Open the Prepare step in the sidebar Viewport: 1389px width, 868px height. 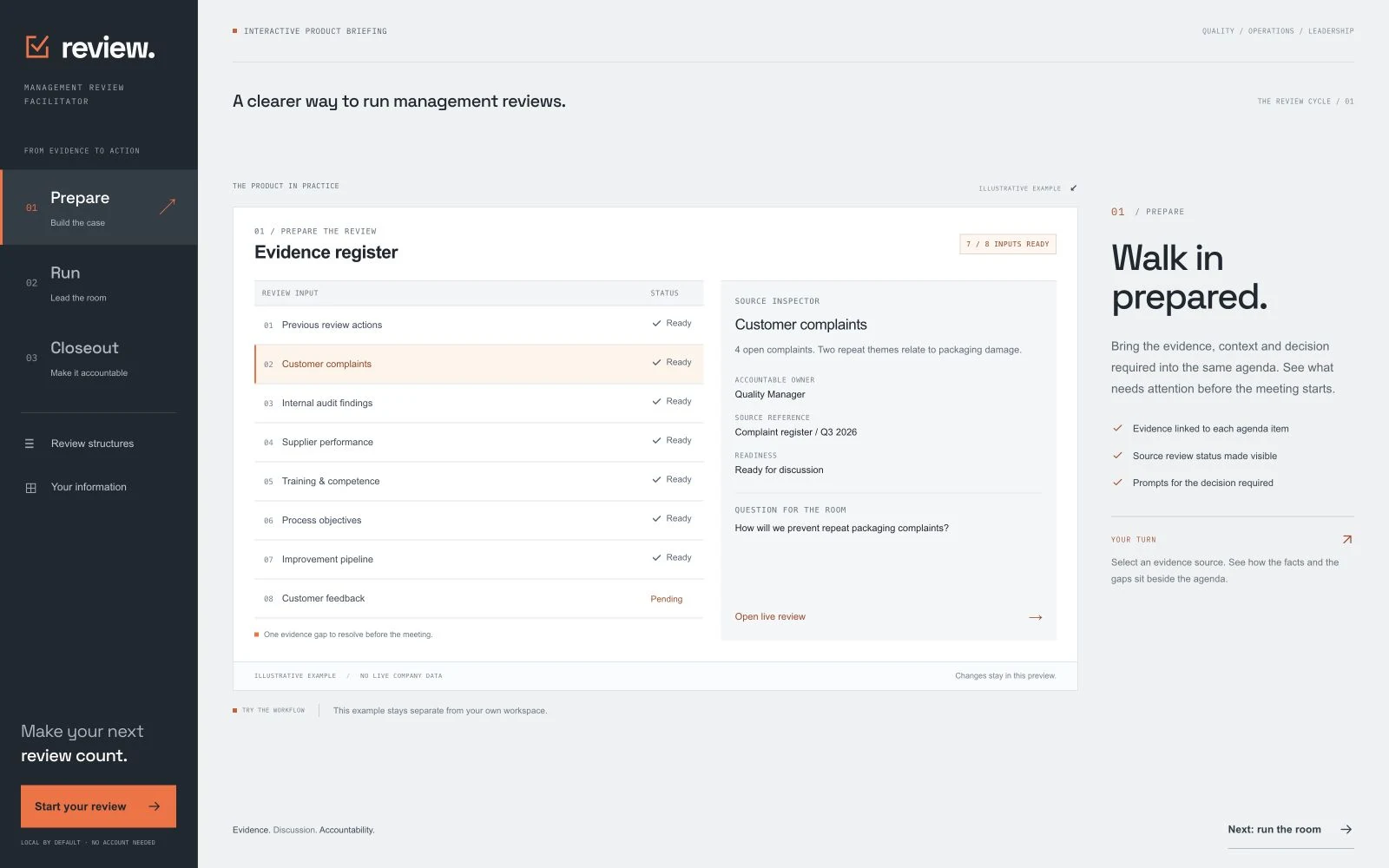coord(99,207)
